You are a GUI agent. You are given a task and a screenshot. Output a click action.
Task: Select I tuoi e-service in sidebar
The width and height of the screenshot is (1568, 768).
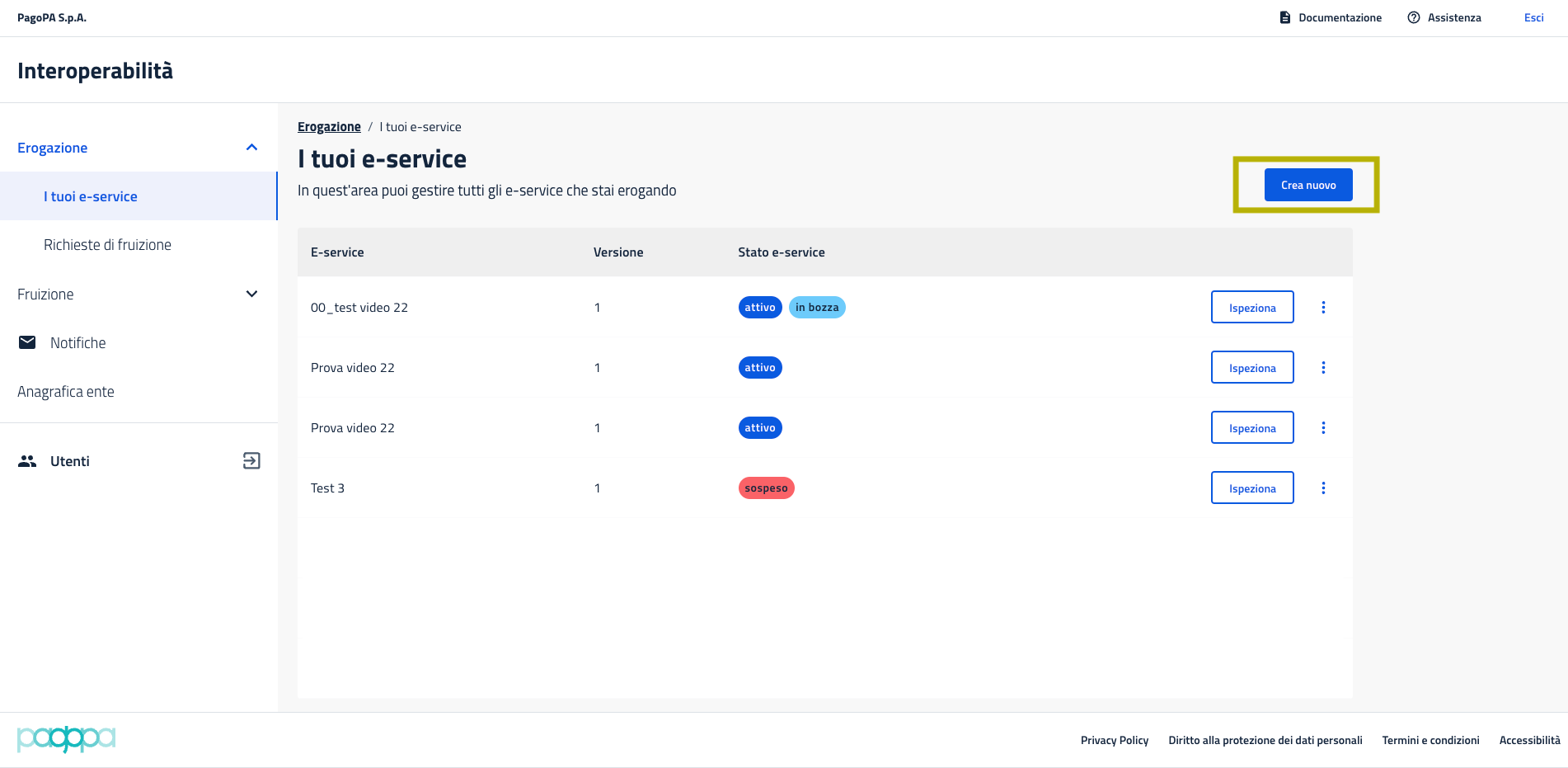coord(91,196)
